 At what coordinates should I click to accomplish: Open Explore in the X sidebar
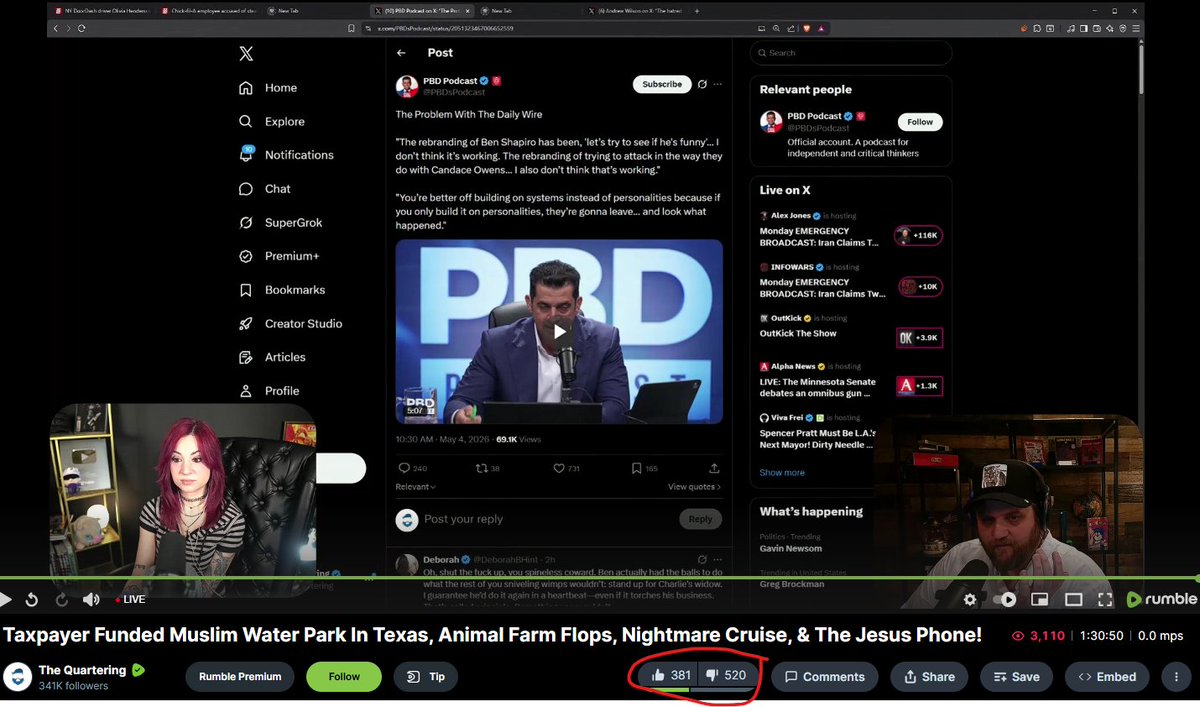click(x=271, y=121)
